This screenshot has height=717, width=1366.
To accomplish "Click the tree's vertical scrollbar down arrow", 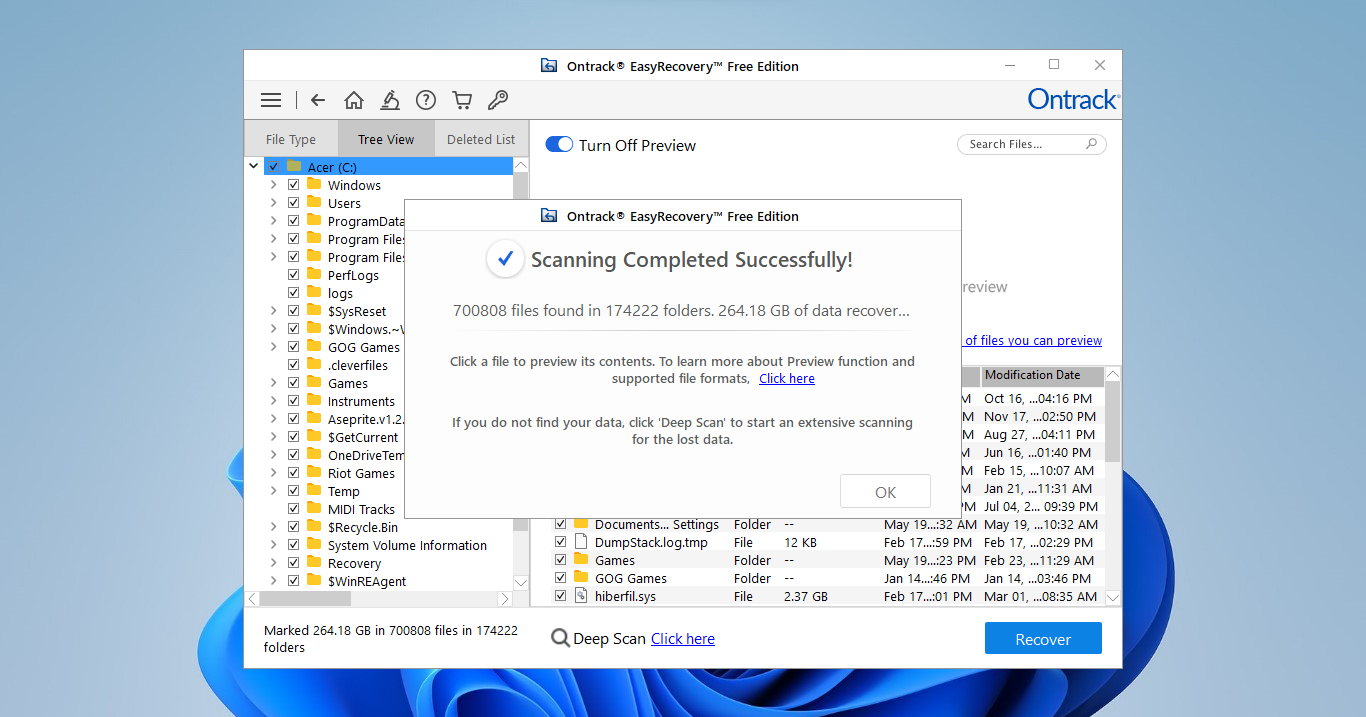I will [x=521, y=582].
